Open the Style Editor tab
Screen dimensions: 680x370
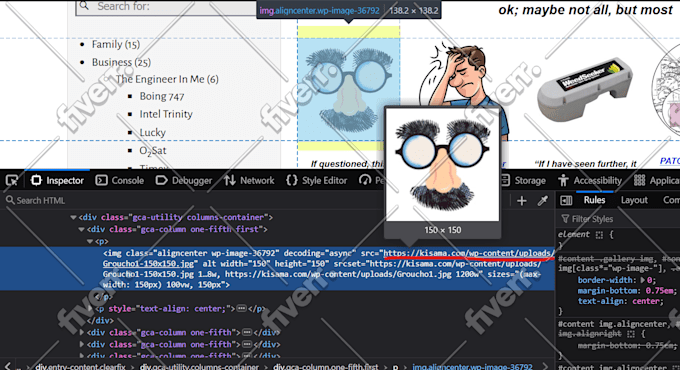[x=317, y=180]
